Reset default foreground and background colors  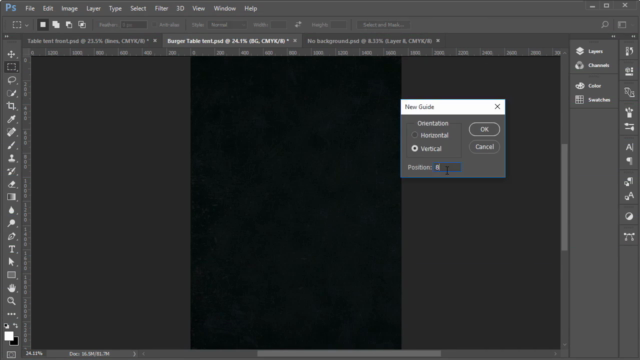(6, 326)
